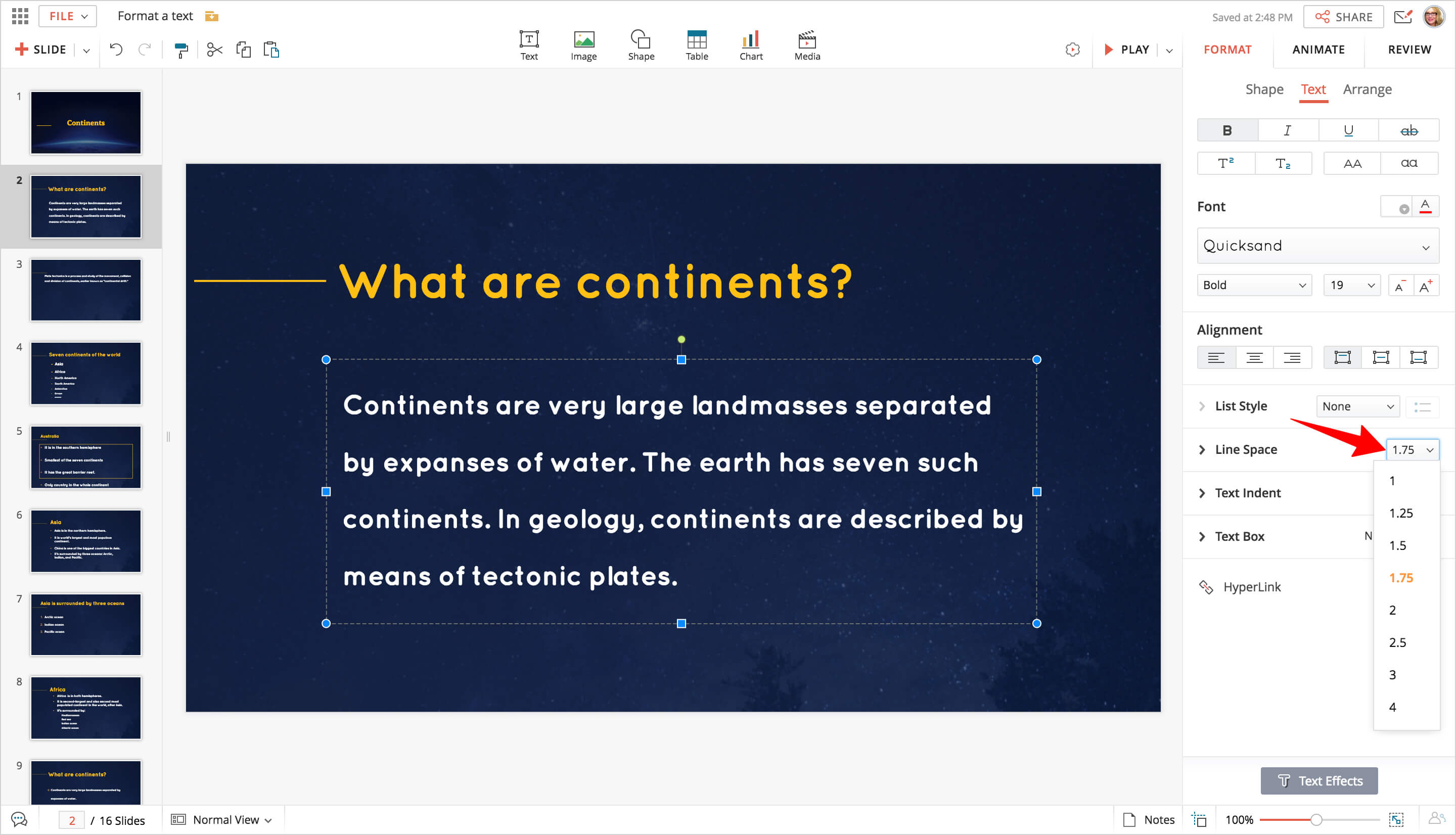
Task: Switch to the ANIMATE tab
Action: (x=1318, y=50)
